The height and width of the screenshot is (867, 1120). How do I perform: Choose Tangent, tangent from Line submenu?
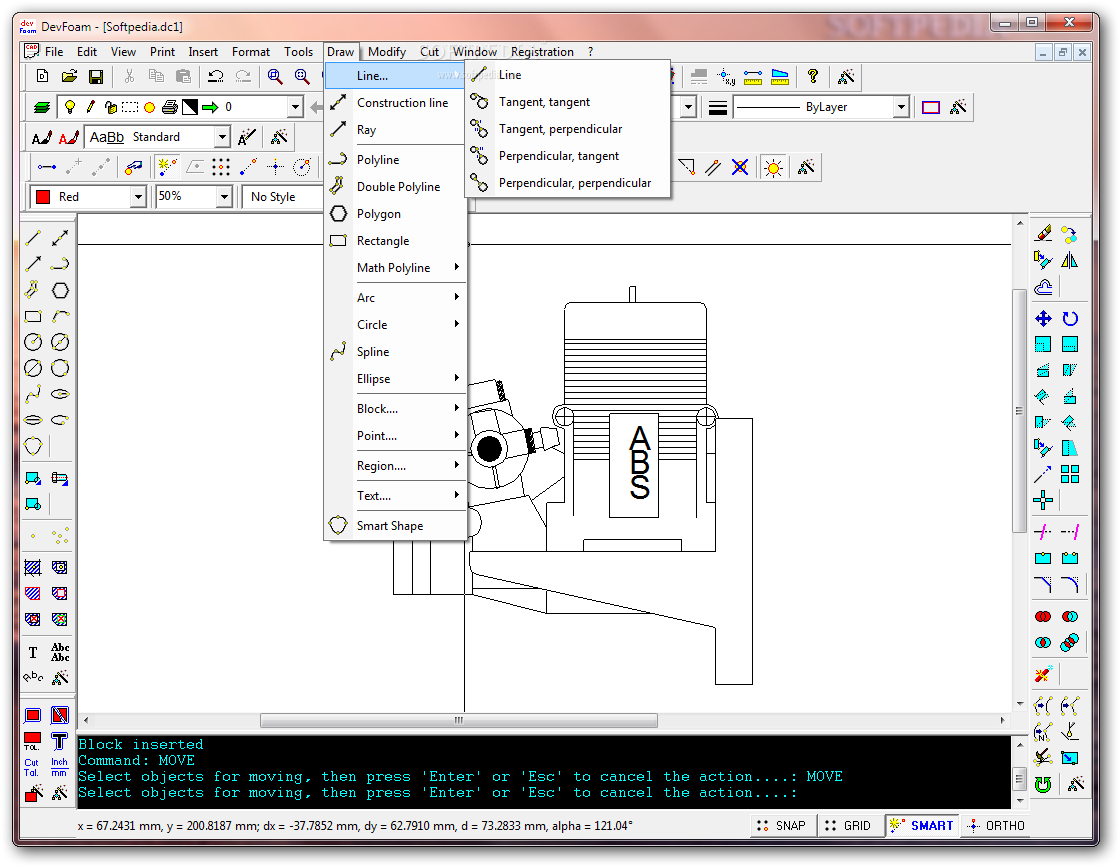coord(568,102)
